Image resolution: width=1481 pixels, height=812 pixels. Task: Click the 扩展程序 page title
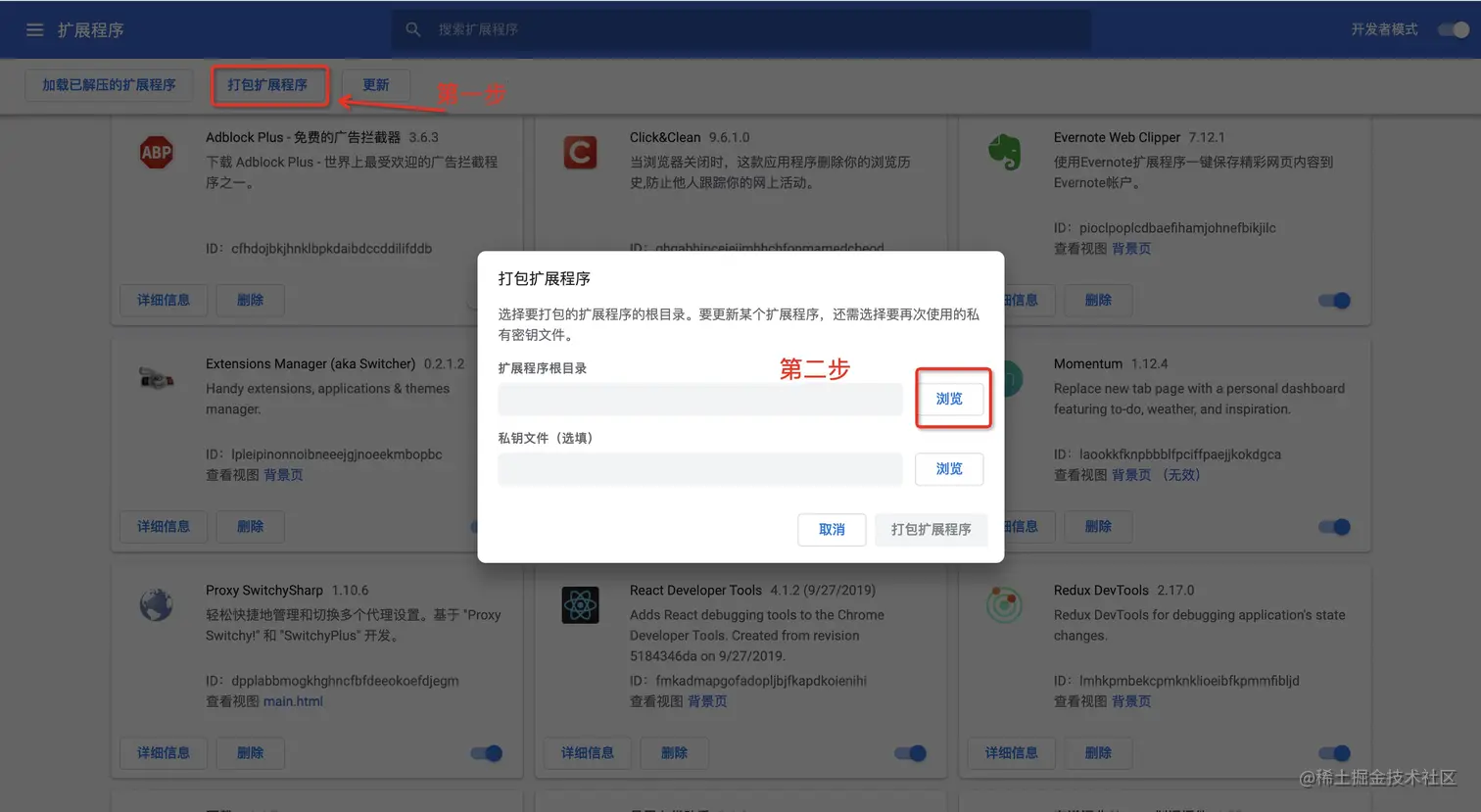90,30
